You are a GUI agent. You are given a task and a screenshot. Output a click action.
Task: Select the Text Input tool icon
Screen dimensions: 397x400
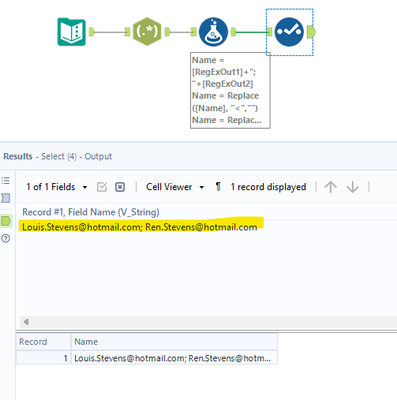point(72,32)
